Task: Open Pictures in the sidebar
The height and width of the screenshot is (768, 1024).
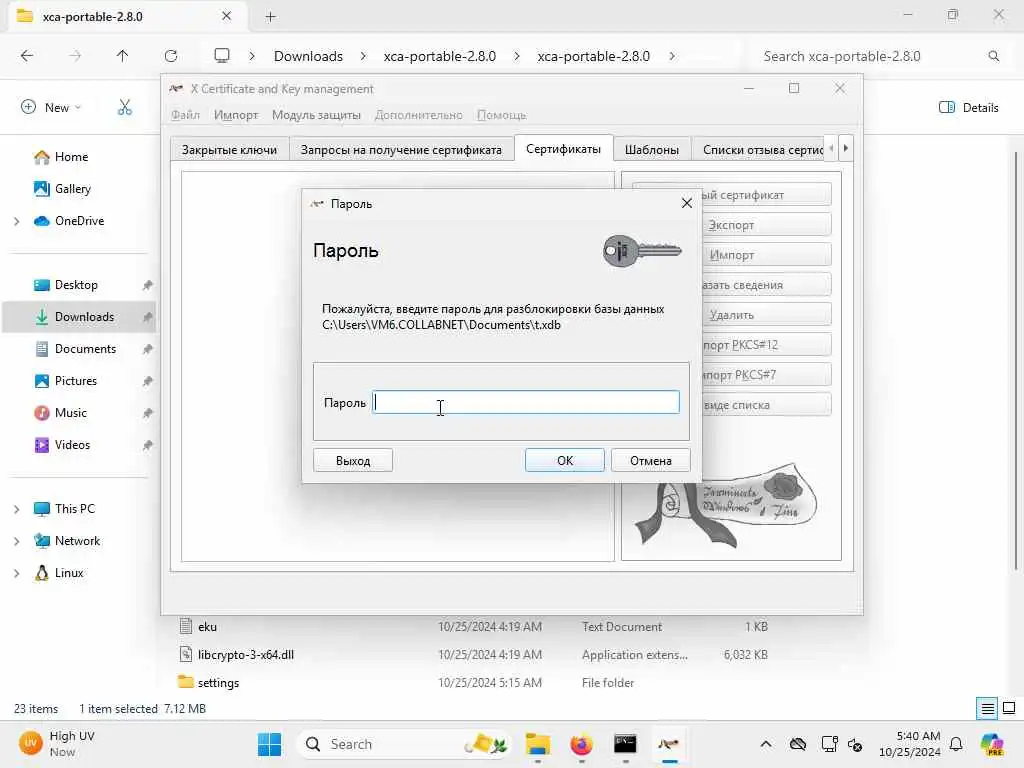Action: coord(75,381)
